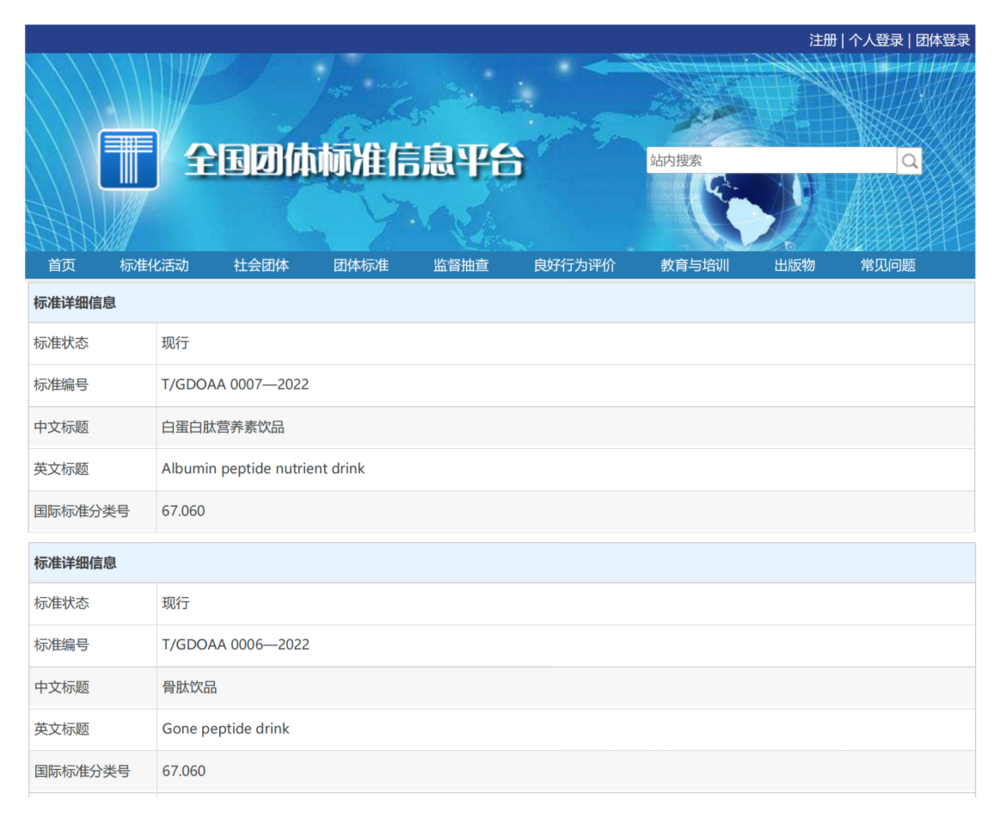1000x819 pixels.
Task: Open the 注册 registration link
Action: pos(823,40)
